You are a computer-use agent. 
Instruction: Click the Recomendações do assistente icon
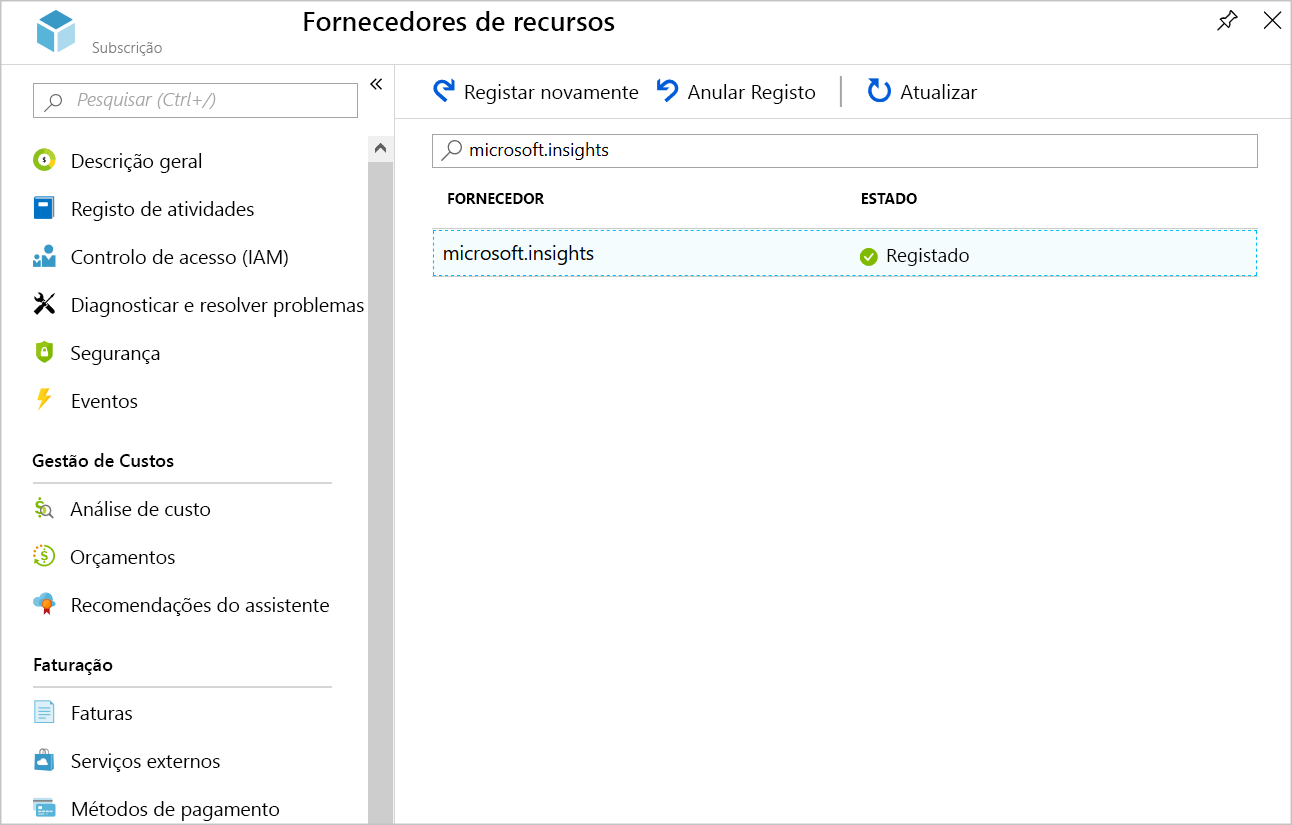coord(44,604)
